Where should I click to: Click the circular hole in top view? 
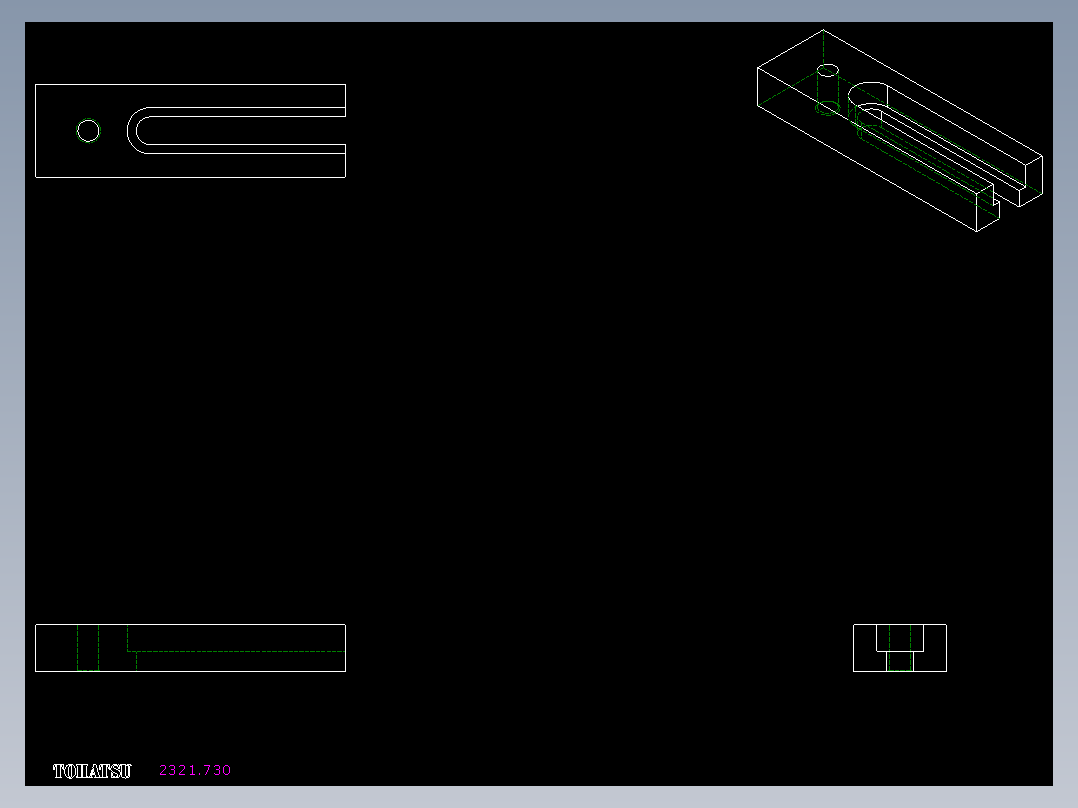click(88, 131)
